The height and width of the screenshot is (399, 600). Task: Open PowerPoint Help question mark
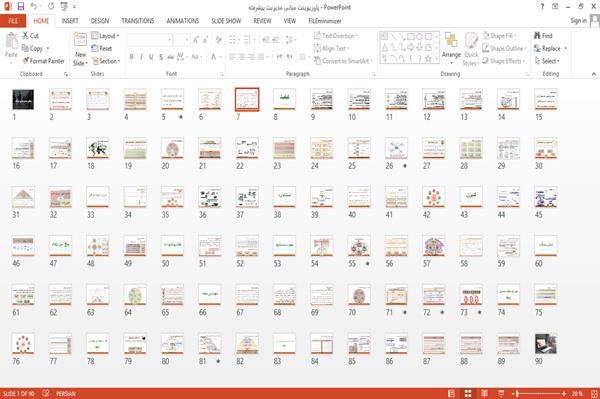pyautogui.click(x=542, y=7)
